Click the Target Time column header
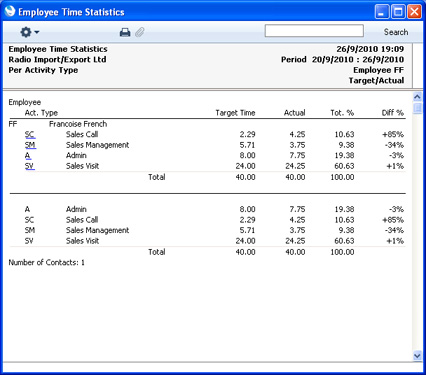The height and width of the screenshot is (375, 426). point(235,113)
